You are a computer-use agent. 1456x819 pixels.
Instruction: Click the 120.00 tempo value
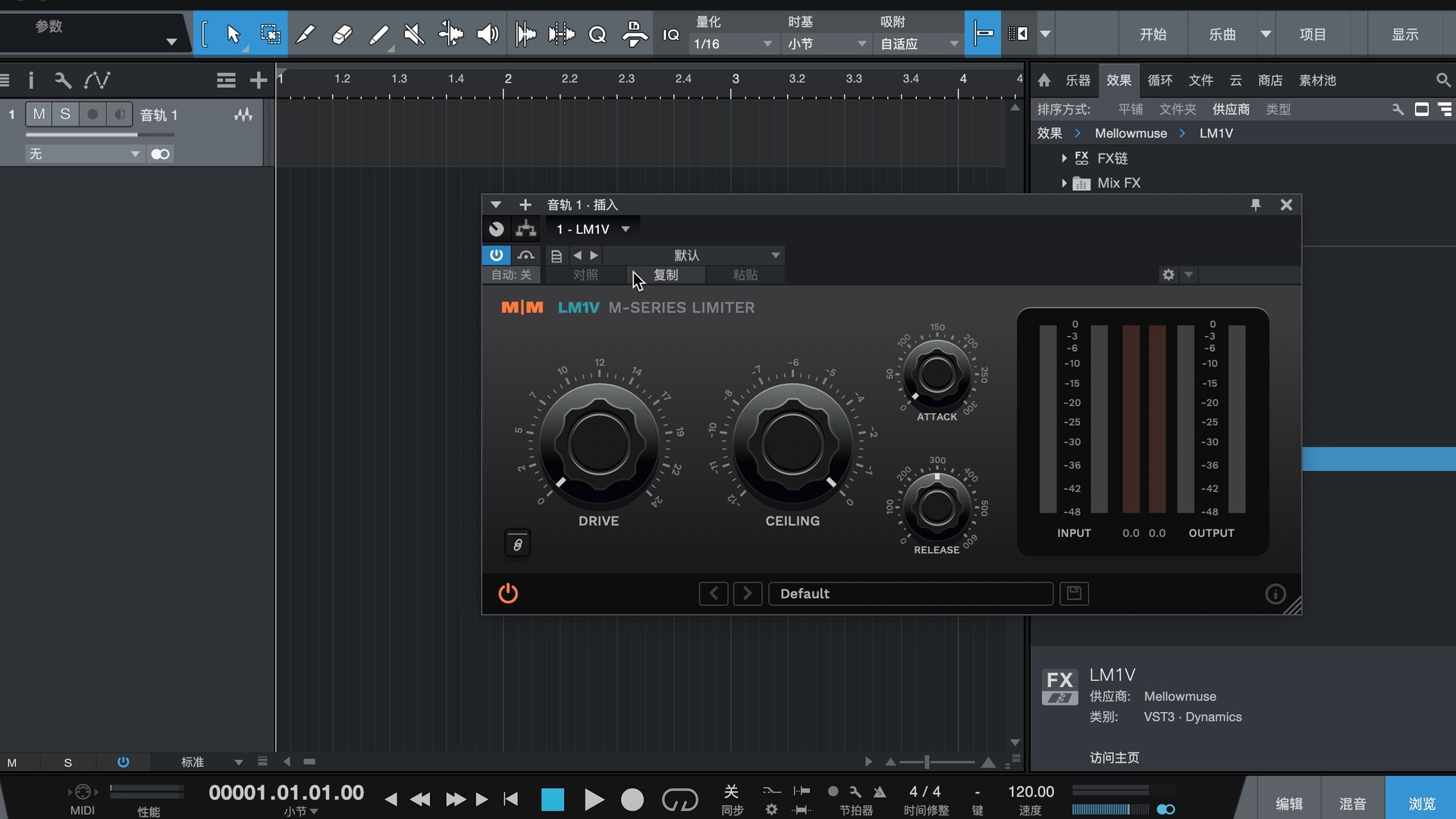tap(1031, 792)
